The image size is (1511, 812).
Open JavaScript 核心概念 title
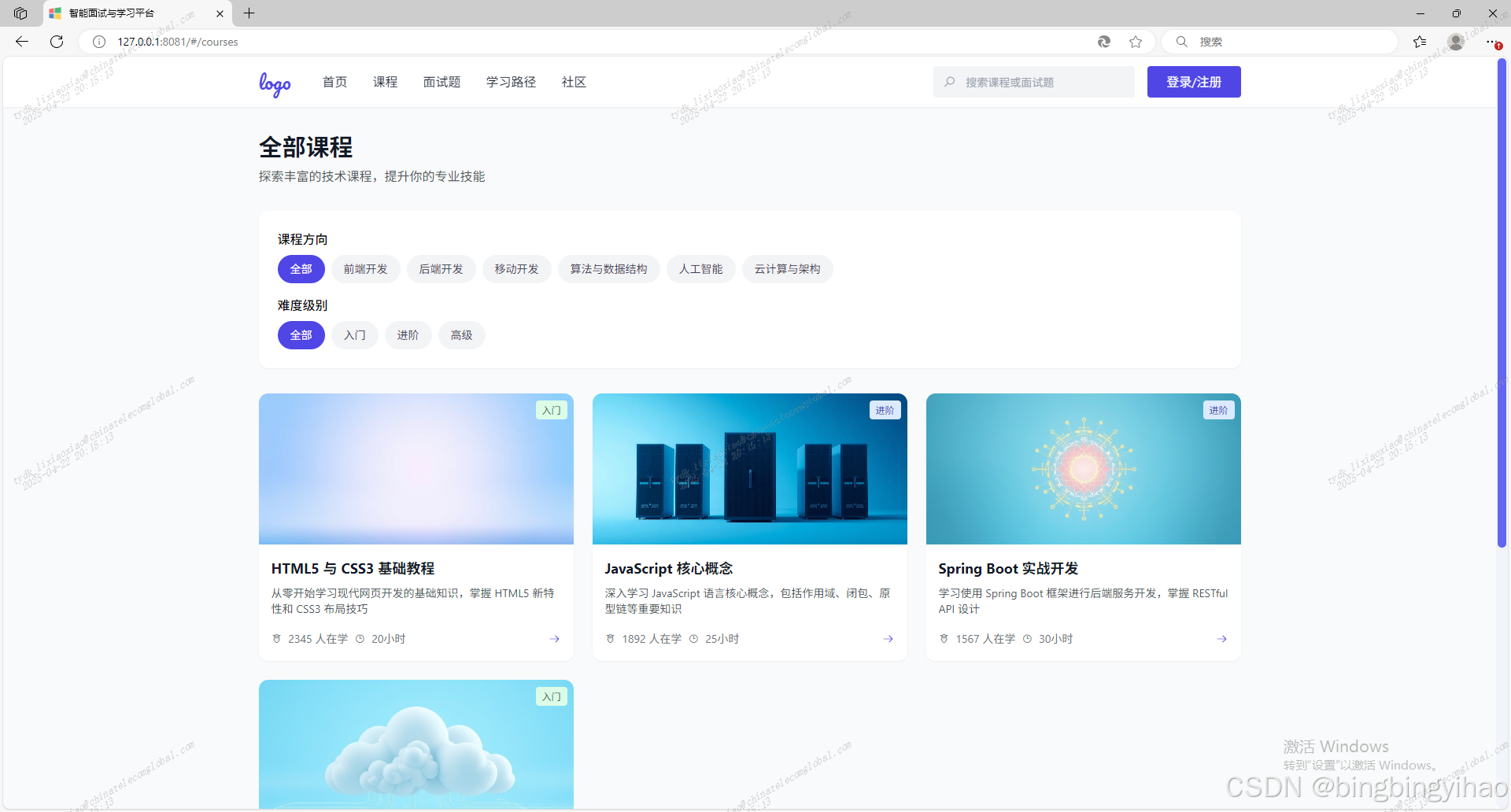pos(668,568)
